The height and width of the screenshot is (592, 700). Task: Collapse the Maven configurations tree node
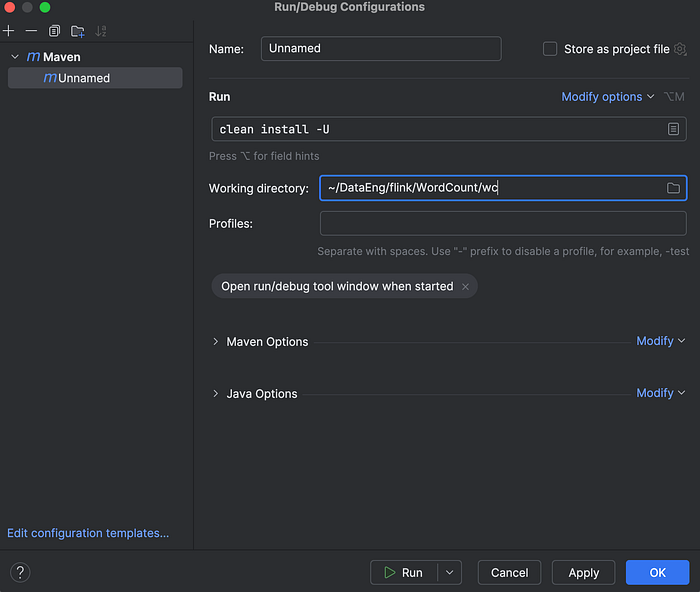point(14,57)
